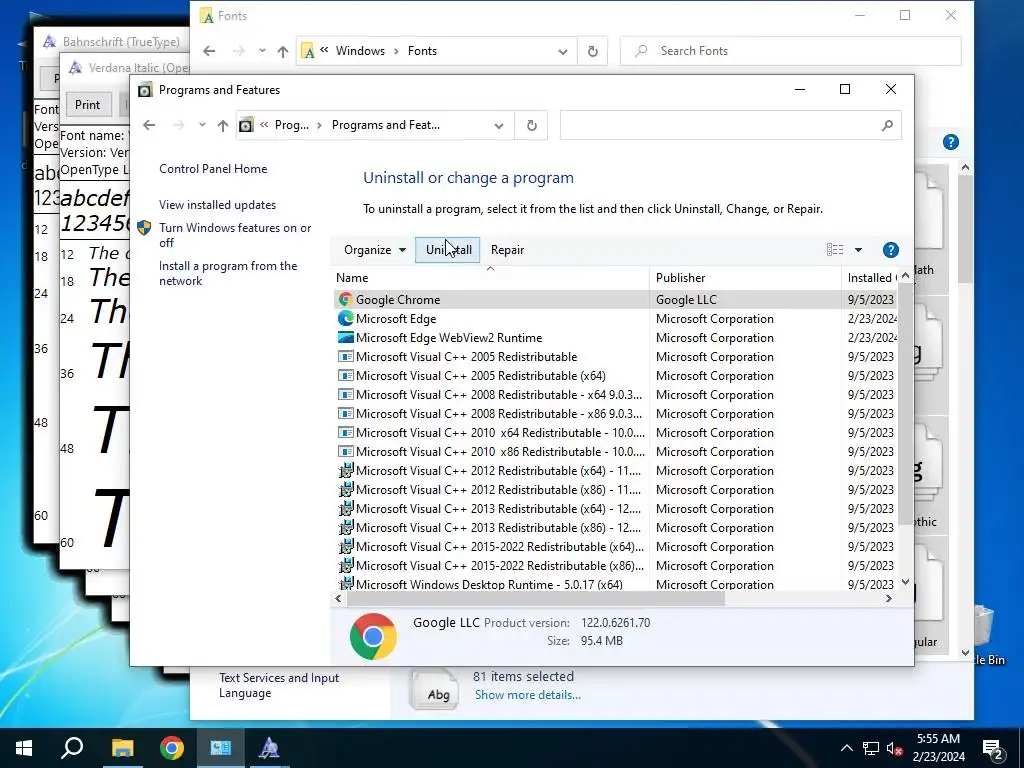This screenshot has height=768, width=1024.
Task: Go back in the Fonts window
Action: pyautogui.click(x=209, y=51)
